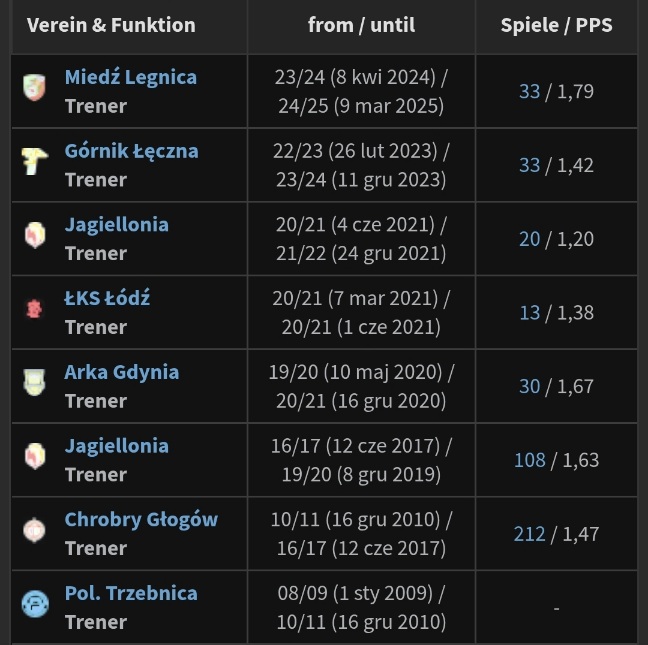
Task: View the 108 matches for Jagiellonia
Action: (x=529, y=460)
